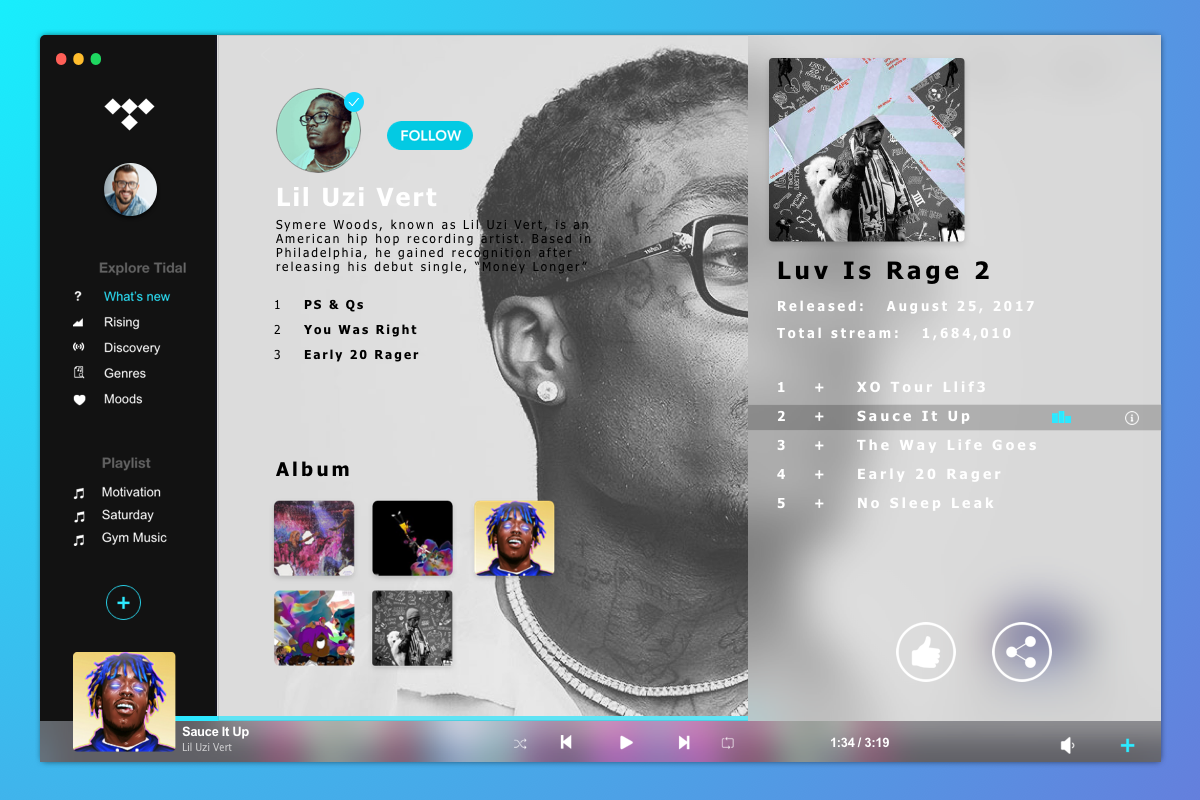This screenshot has height=800, width=1200.
Task: Click the Genres icon
Action: point(78,373)
